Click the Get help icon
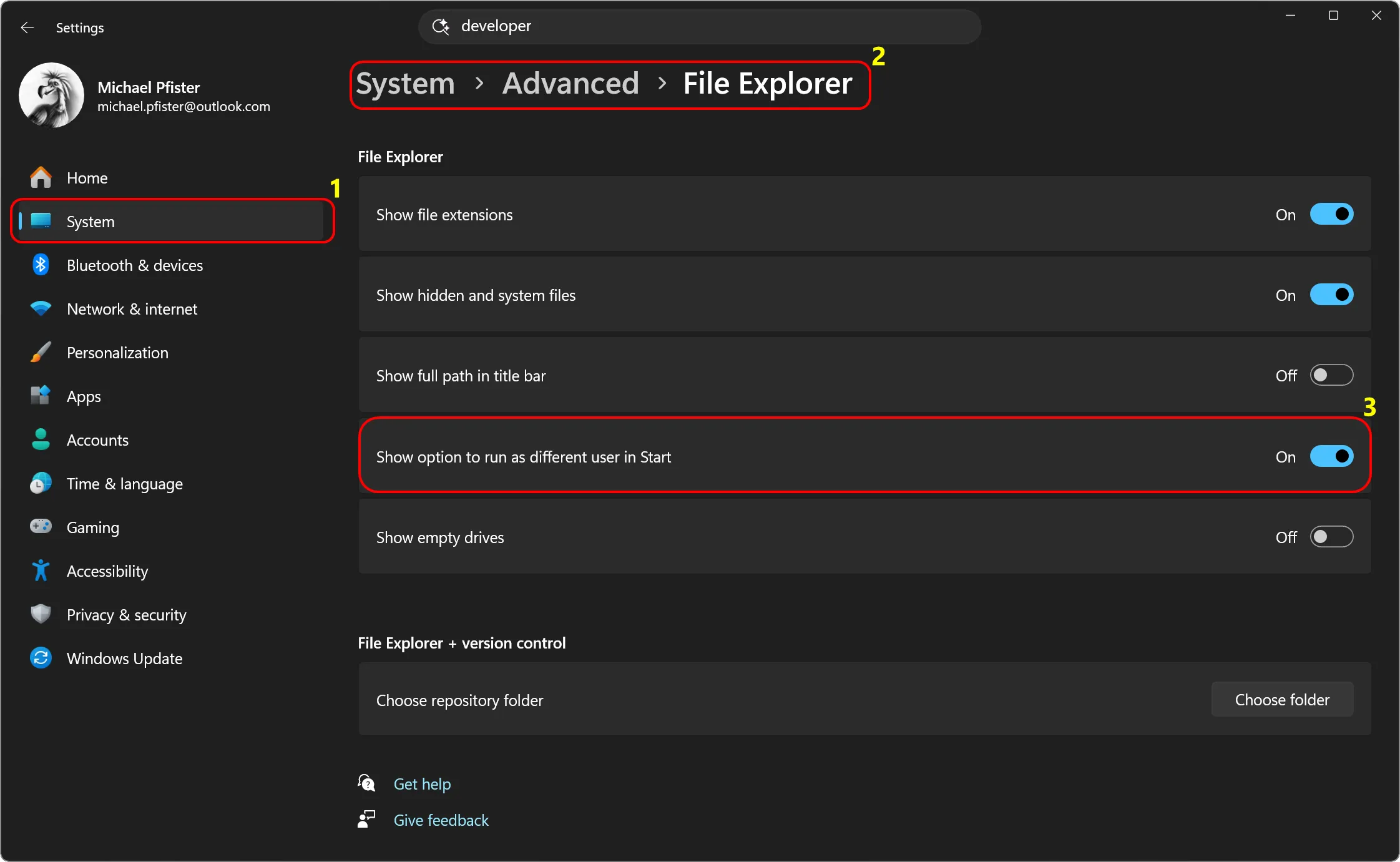This screenshot has height=862, width=1400. click(x=366, y=783)
